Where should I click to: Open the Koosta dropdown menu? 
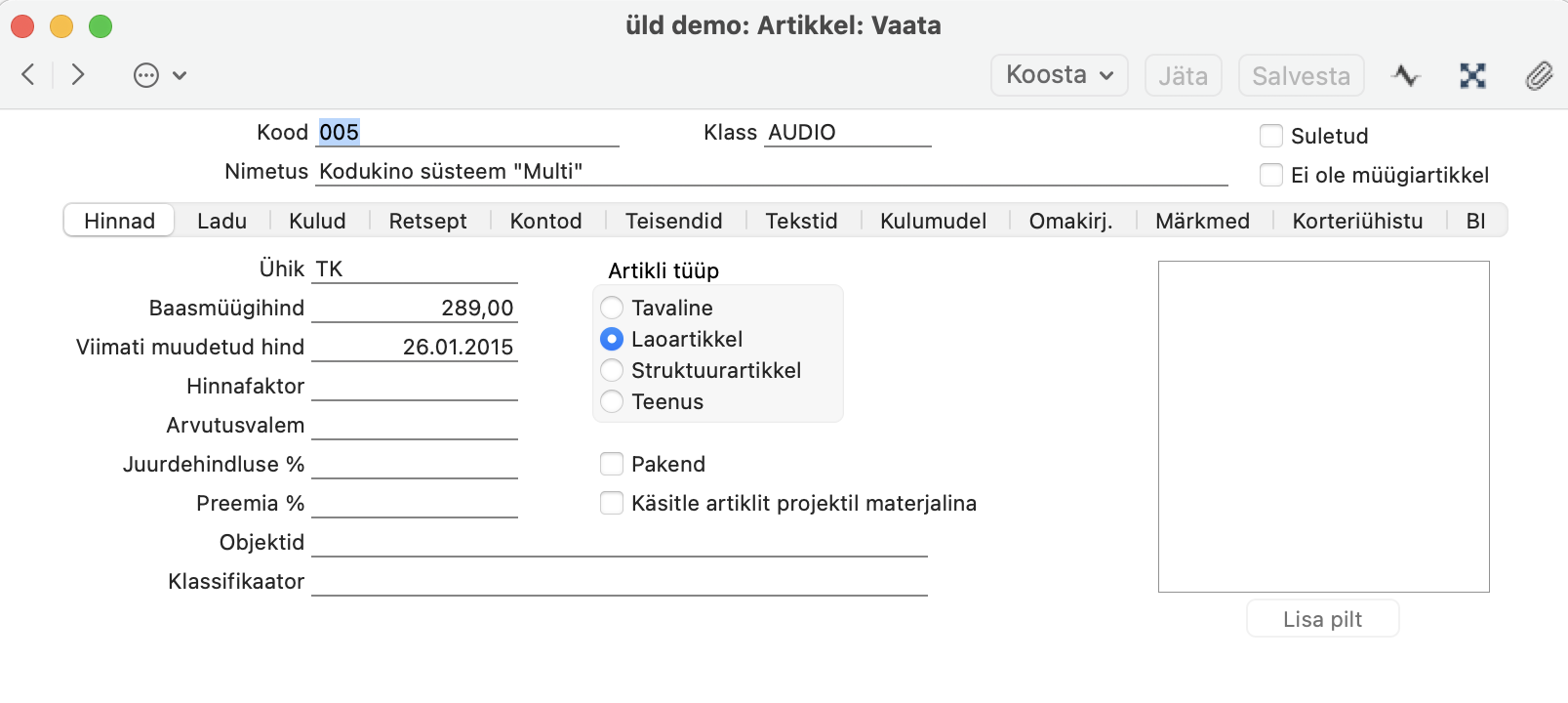[x=1060, y=75]
